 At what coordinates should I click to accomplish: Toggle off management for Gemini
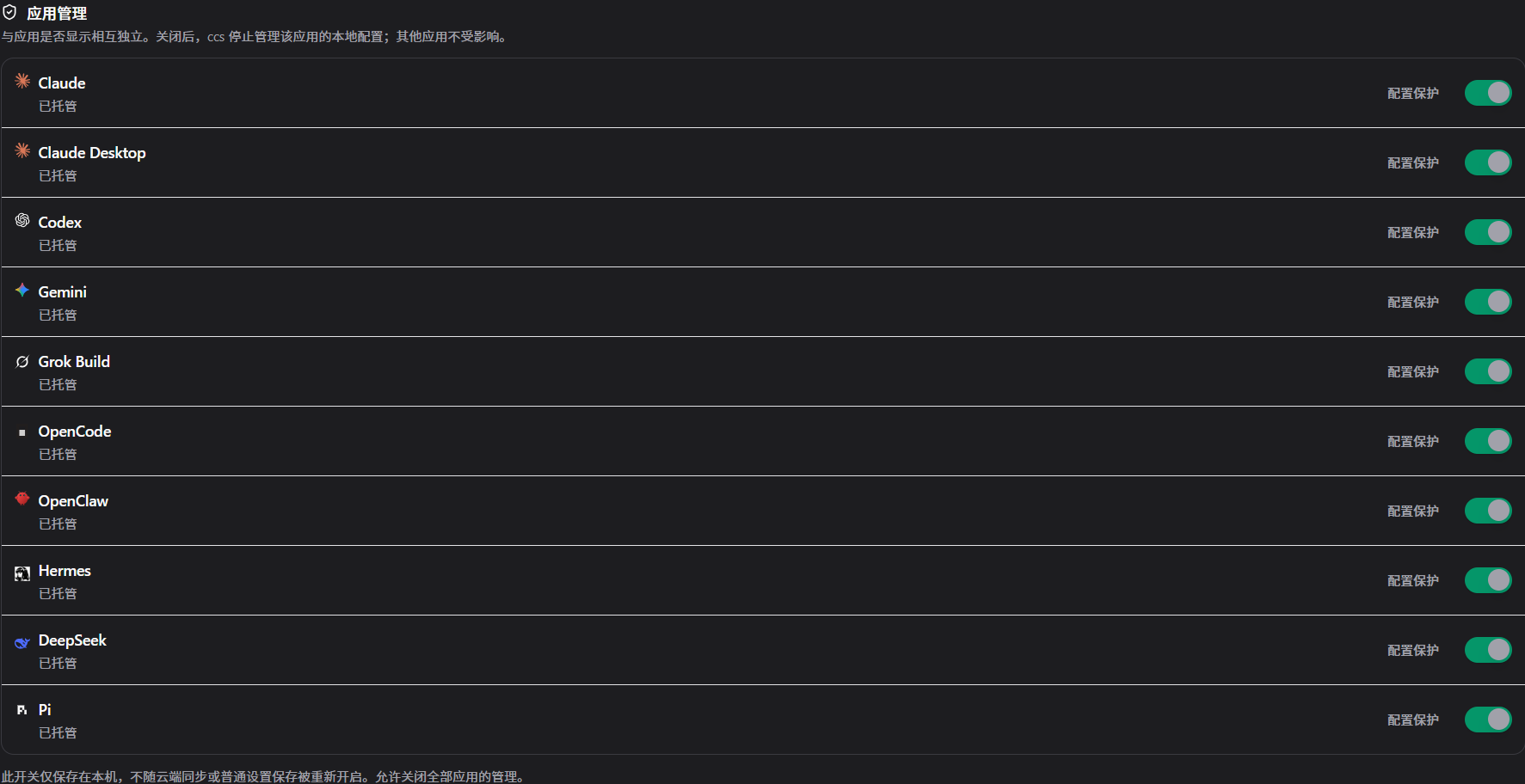point(1488,302)
